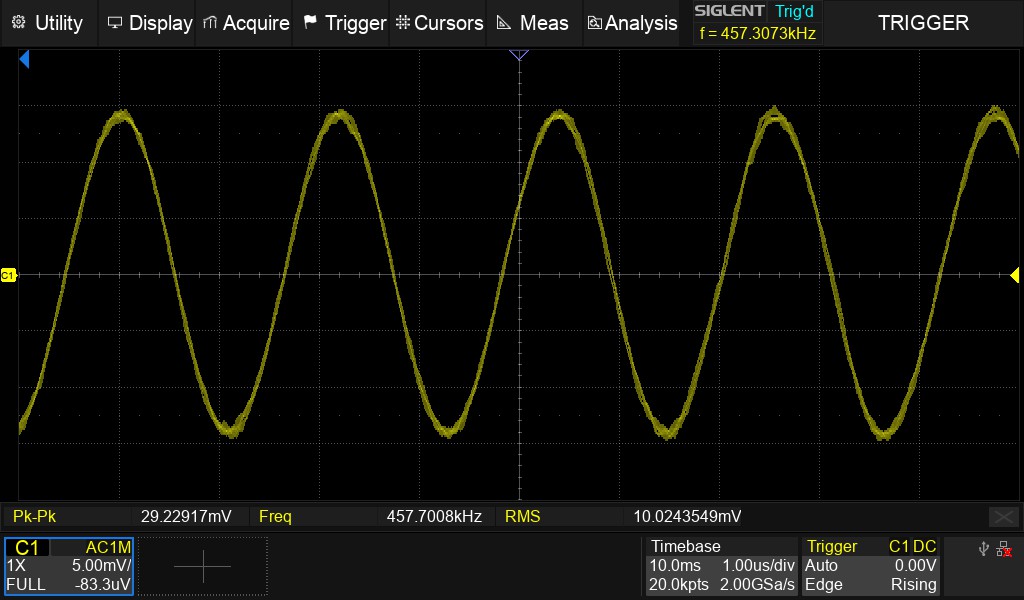
Task: Open the Timebase settings box
Action: point(720,566)
